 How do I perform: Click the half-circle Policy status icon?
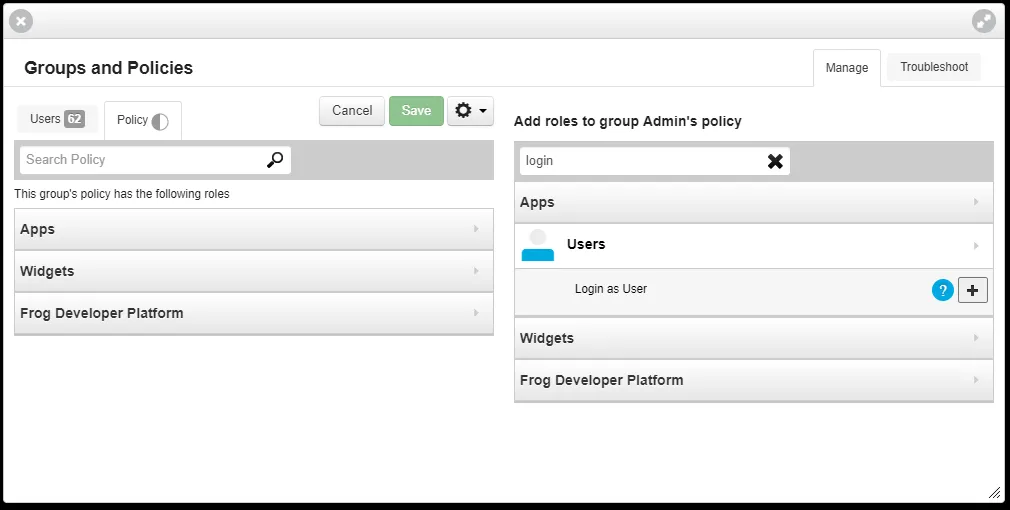point(160,122)
